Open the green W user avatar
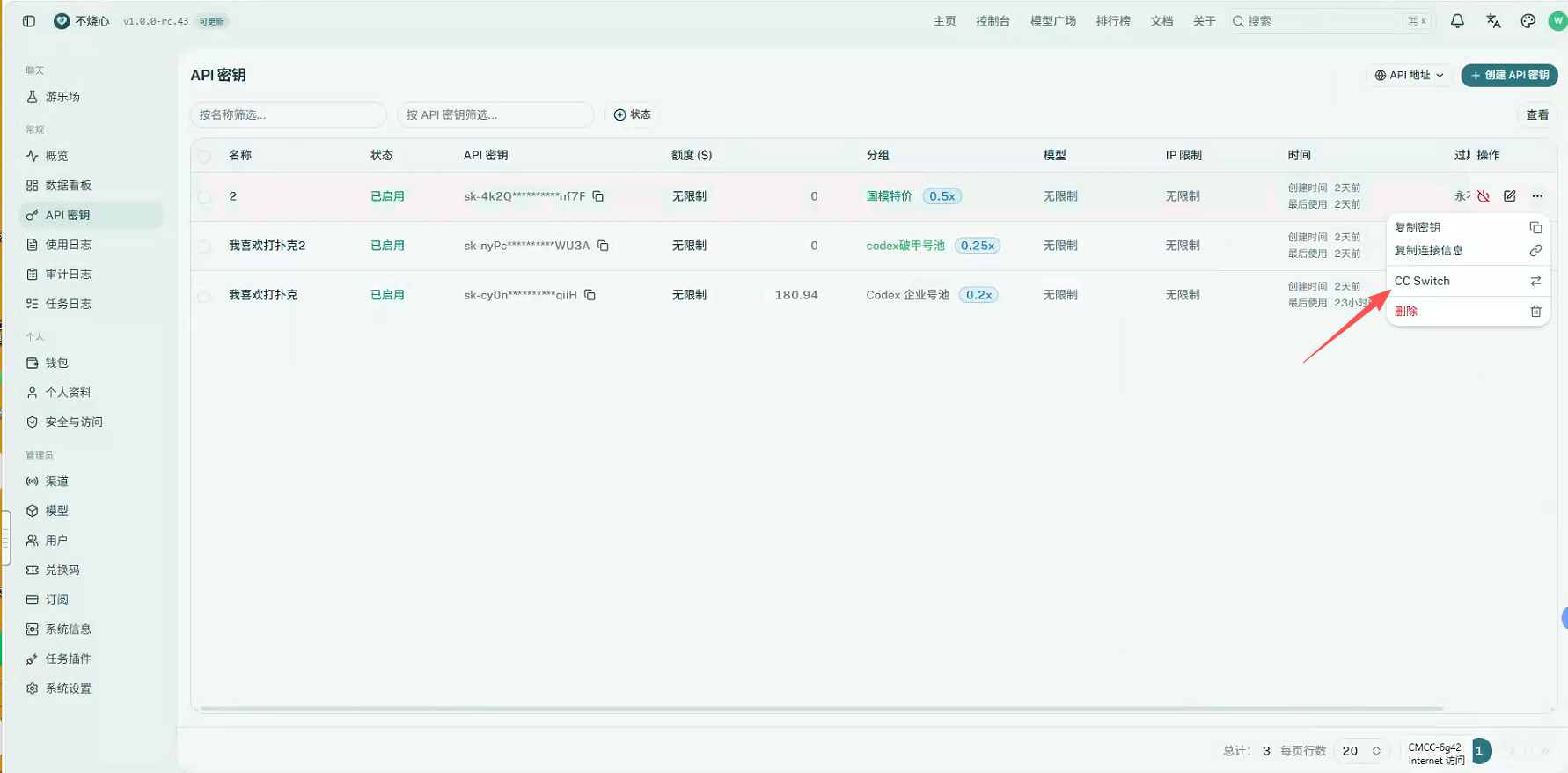Image resolution: width=1568 pixels, height=773 pixels. pos(1558,21)
